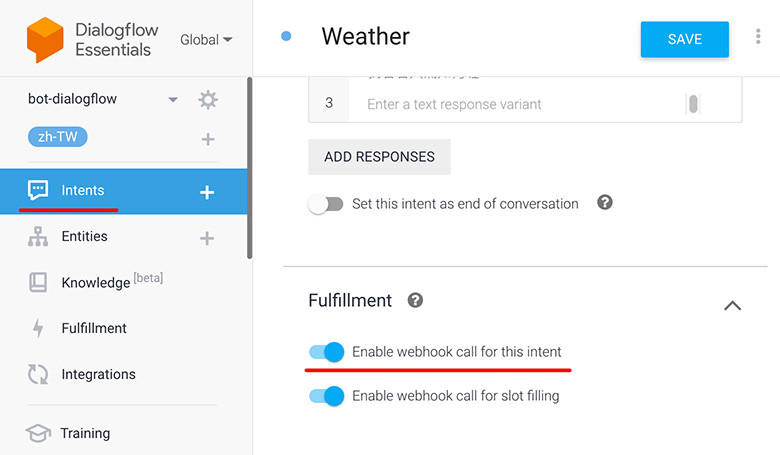Go to Integrations in the sidebar
This screenshot has width=780, height=455.
point(98,374)
